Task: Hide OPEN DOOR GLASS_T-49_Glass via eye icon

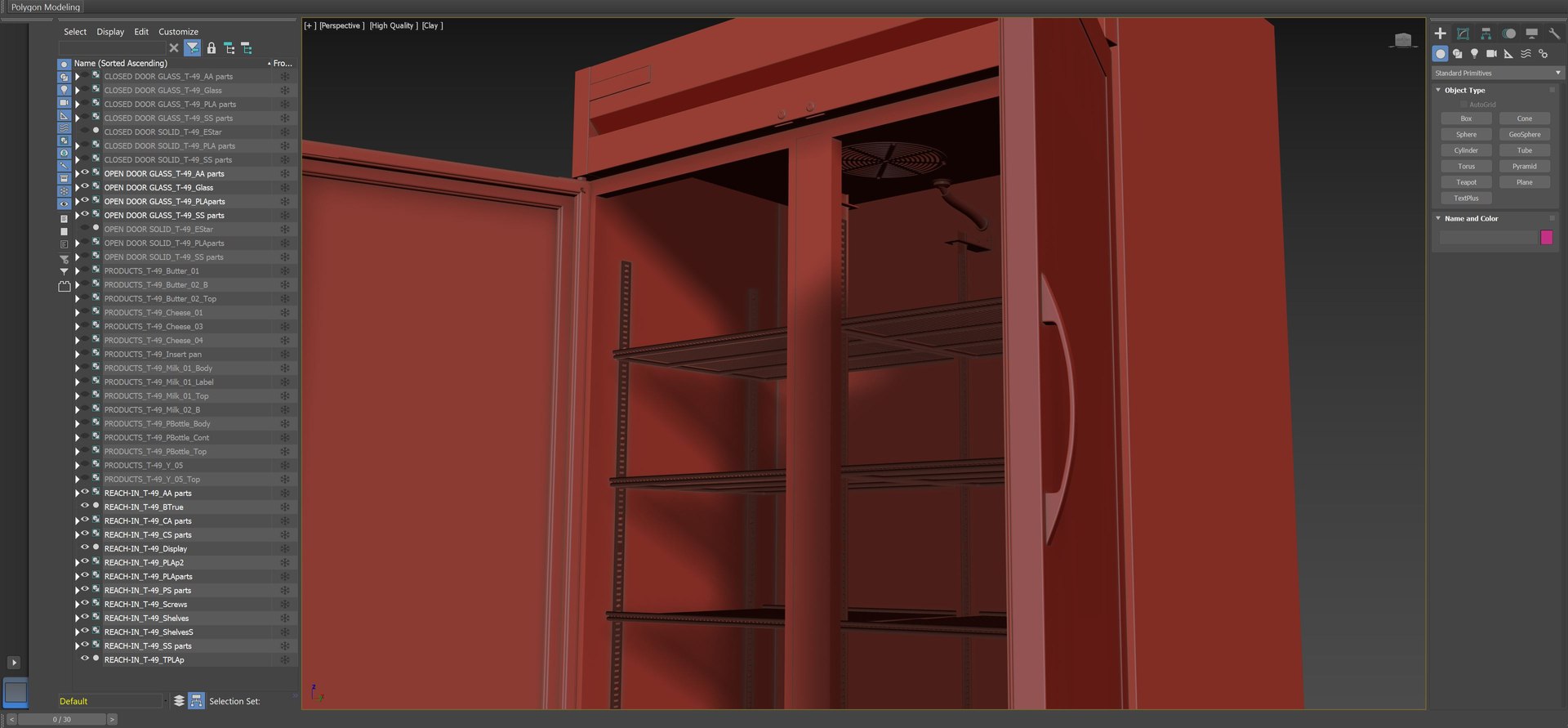Action: 85,187
